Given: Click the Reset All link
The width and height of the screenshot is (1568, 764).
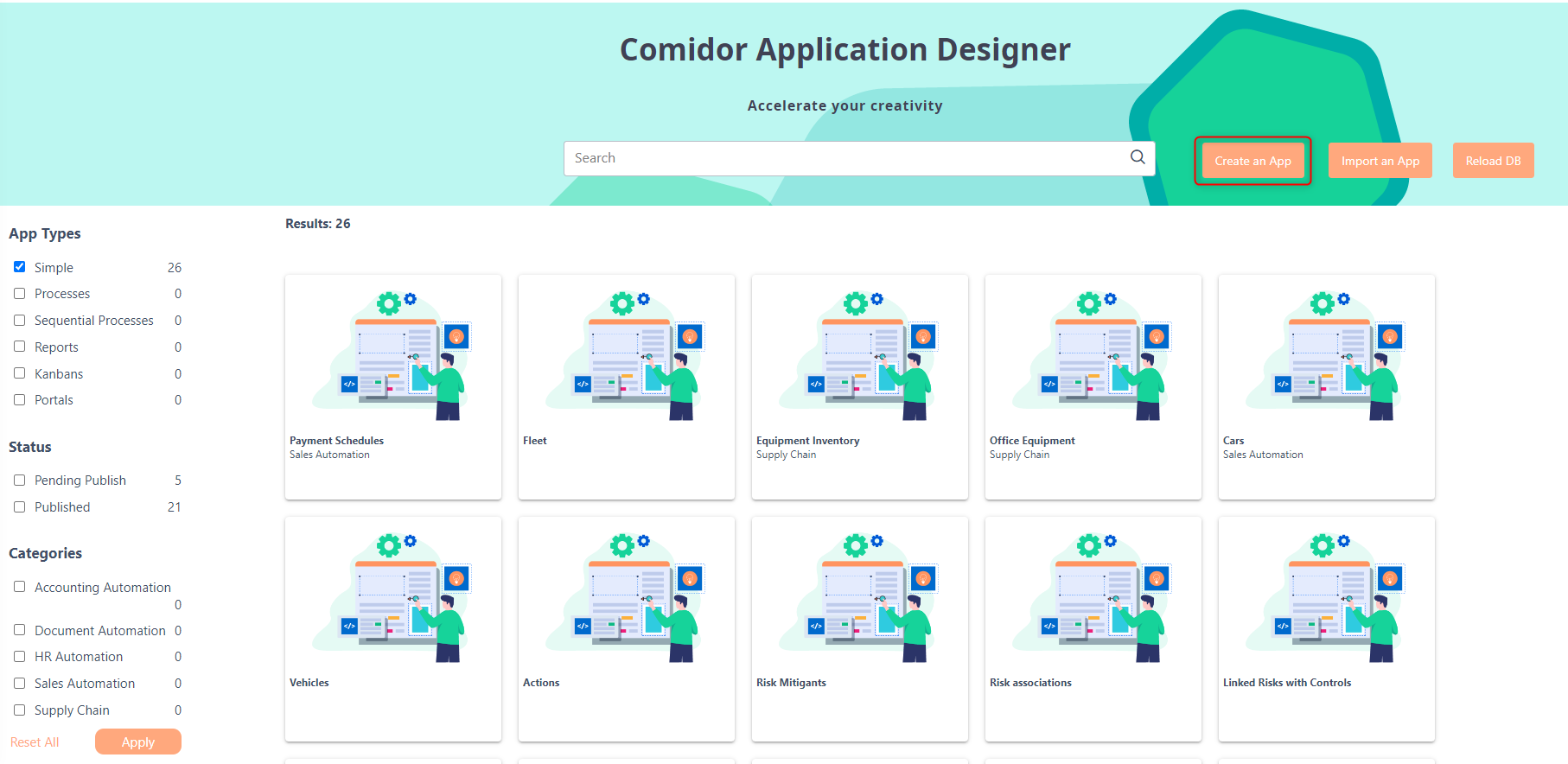Looking at the screenshot, I should 35,742.
